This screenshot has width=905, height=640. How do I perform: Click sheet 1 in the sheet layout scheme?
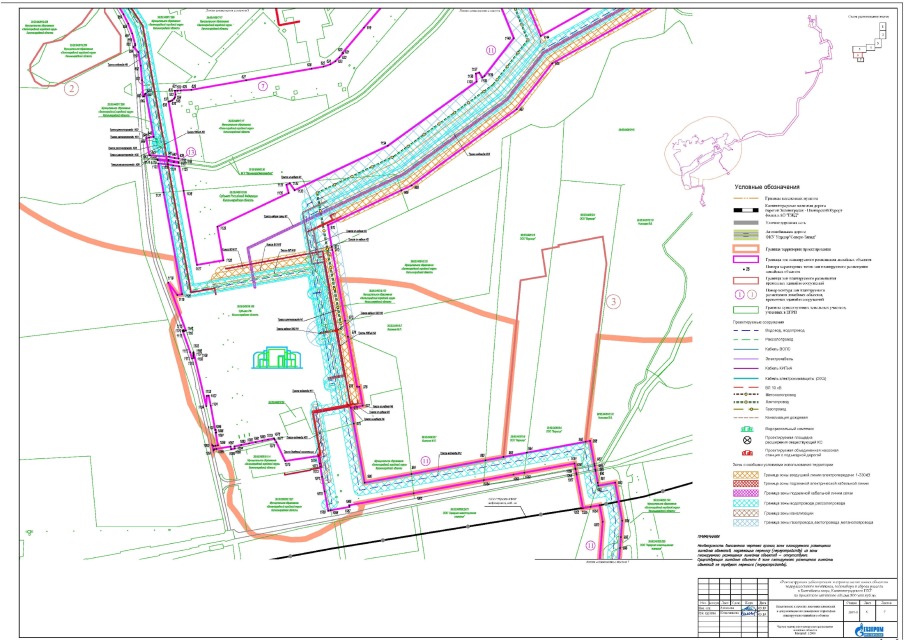pos(881,27)
